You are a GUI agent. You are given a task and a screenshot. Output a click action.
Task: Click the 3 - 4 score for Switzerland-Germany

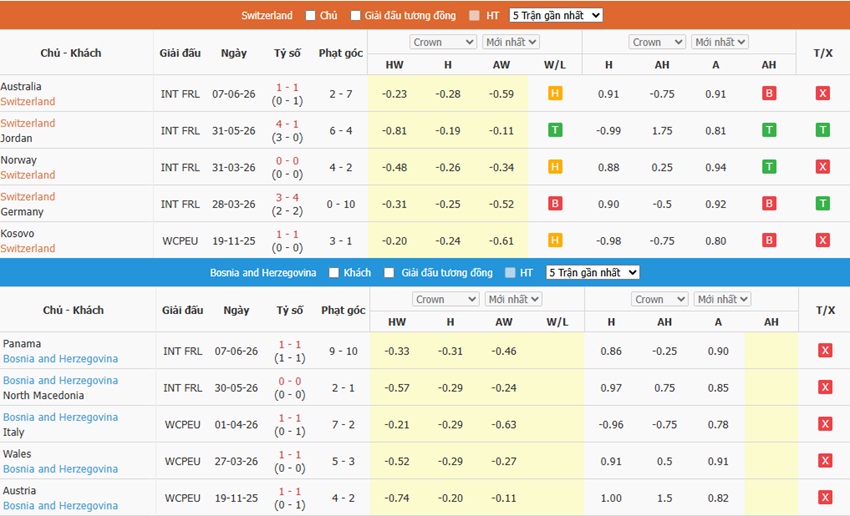[x=287, y=197]
